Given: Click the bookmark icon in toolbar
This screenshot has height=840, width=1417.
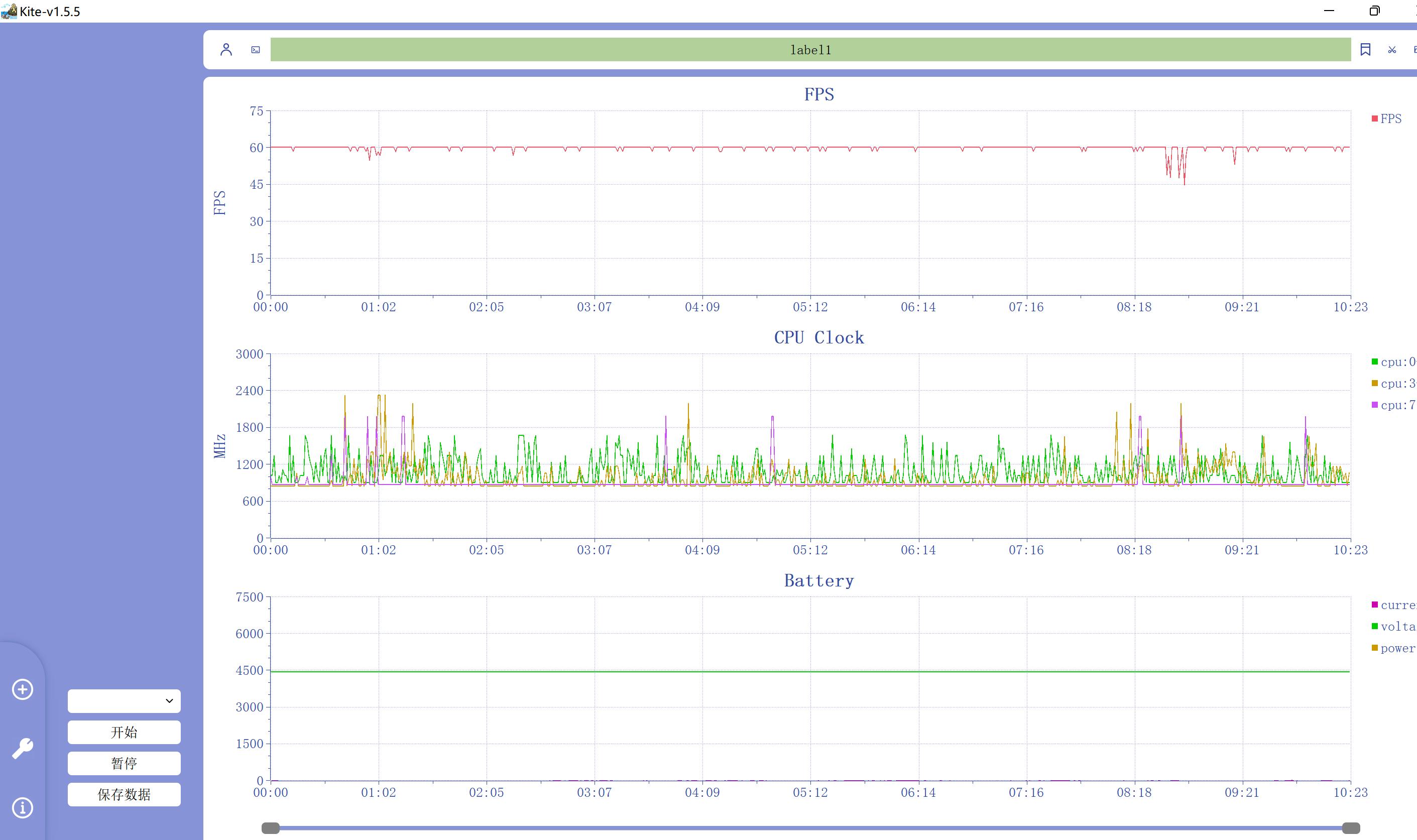Looking at the screenshot, I should click(x=1365, y=50).
